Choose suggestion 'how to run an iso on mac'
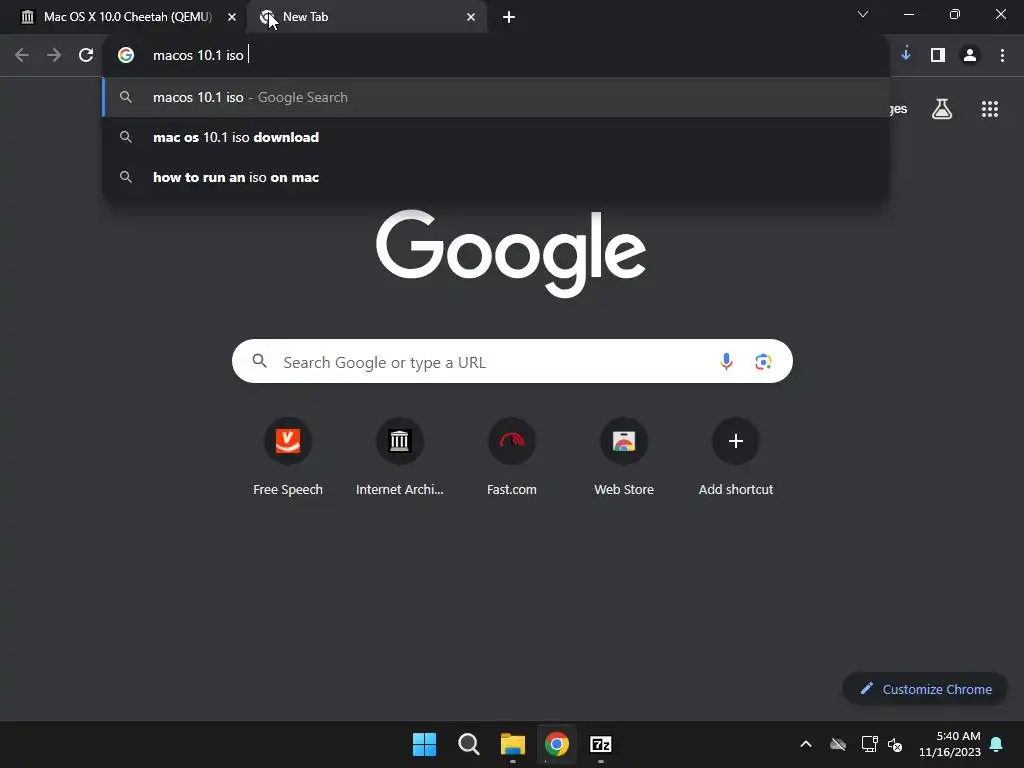 pyautogui.click(x=496, y=177)
